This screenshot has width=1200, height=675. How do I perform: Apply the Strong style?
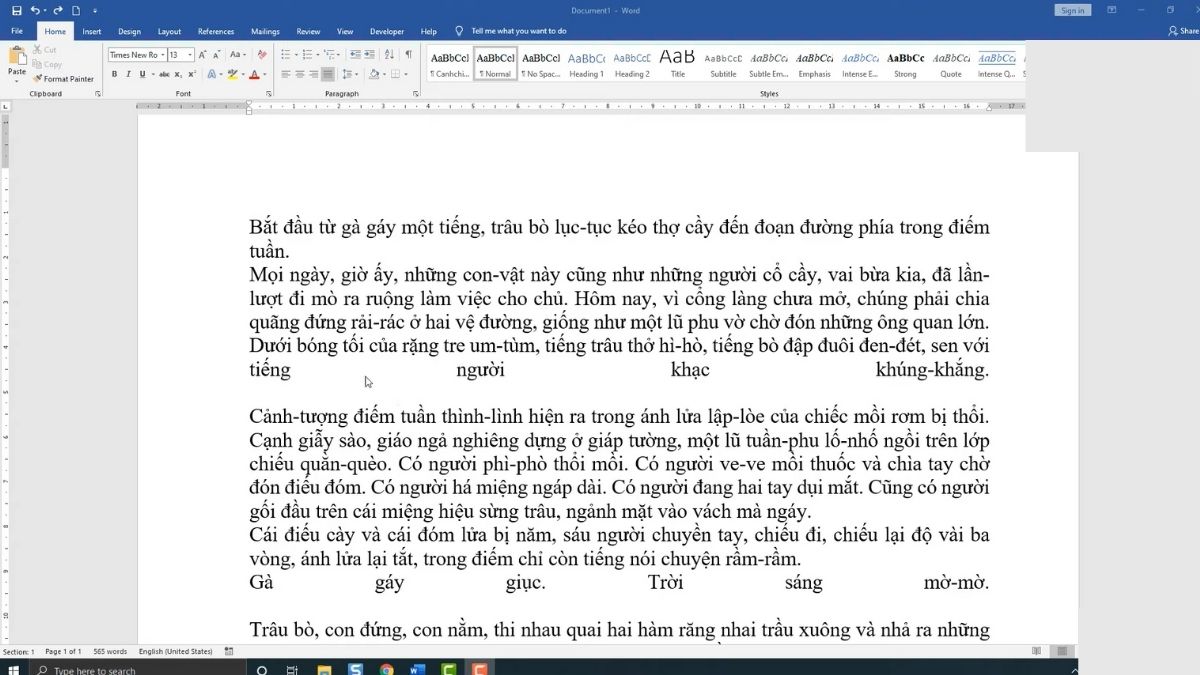pyautogui.click(x=905, y=64)
